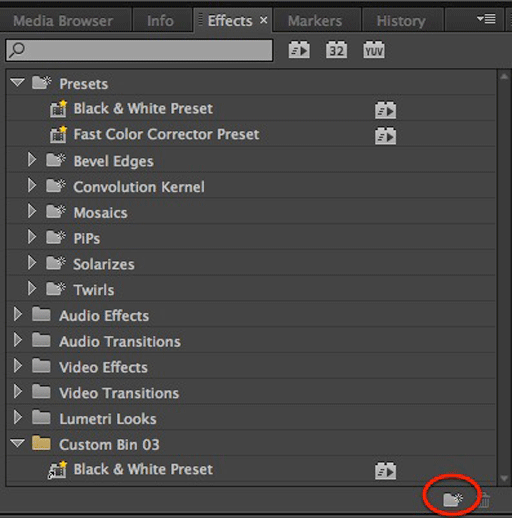Click the effects search field
The width and height of the screenshot is (512, 518).
pyautogui.click(x=139, y=50)
